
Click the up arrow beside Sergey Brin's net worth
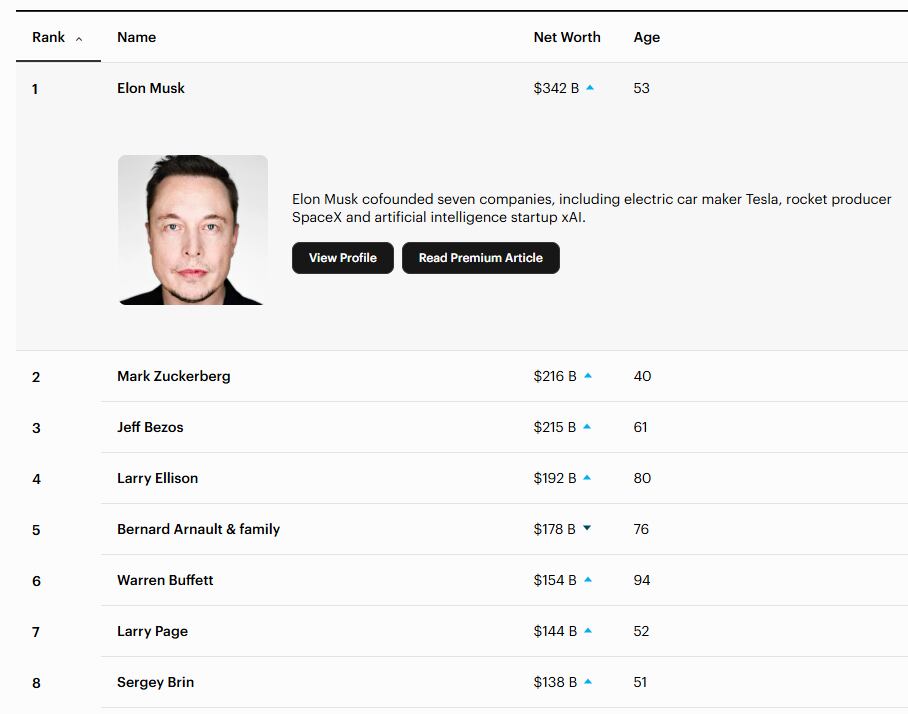(587, 682)
